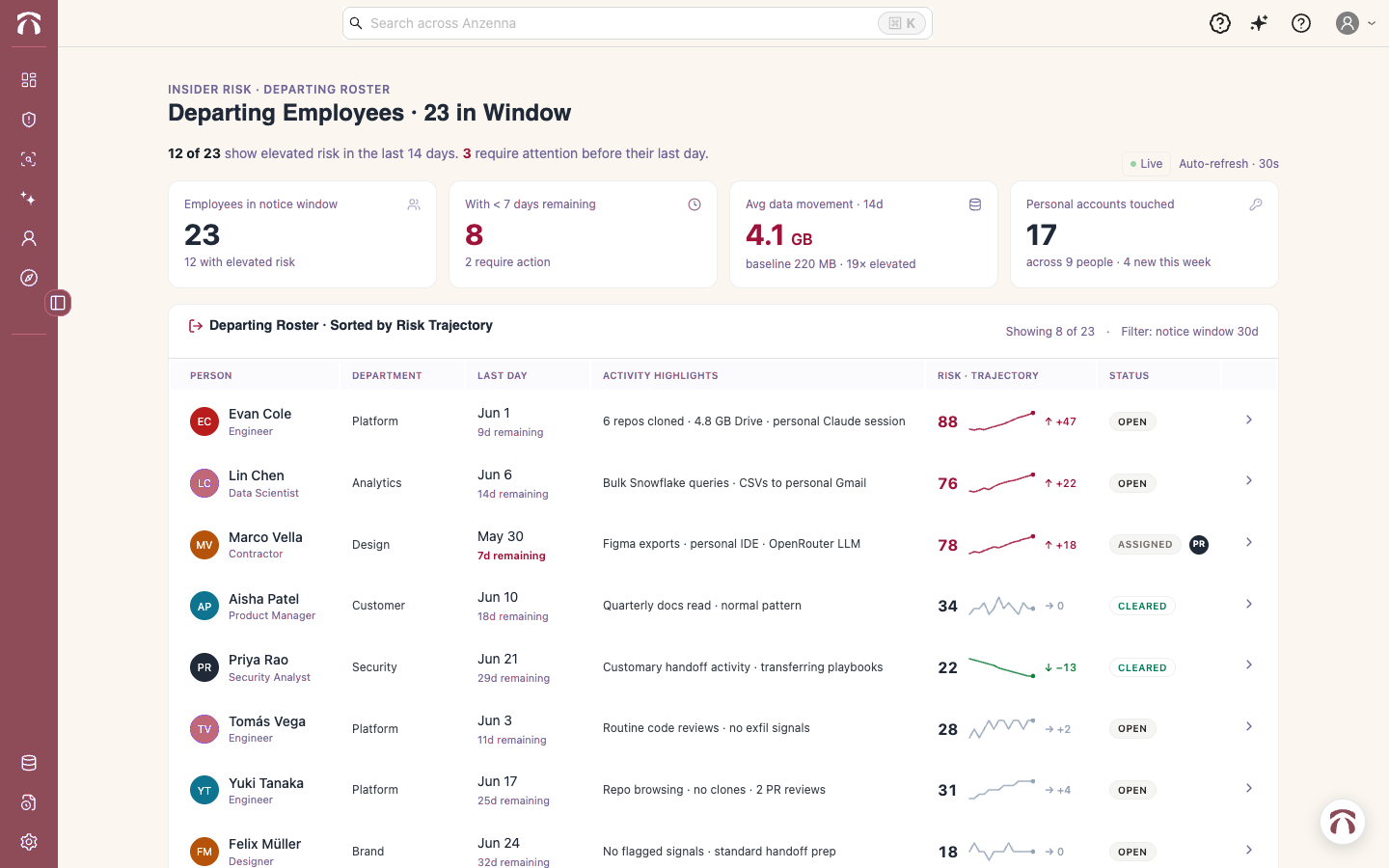Open the Employees in notice window card
Viewport: 1389px width, 868px height.
302,234
